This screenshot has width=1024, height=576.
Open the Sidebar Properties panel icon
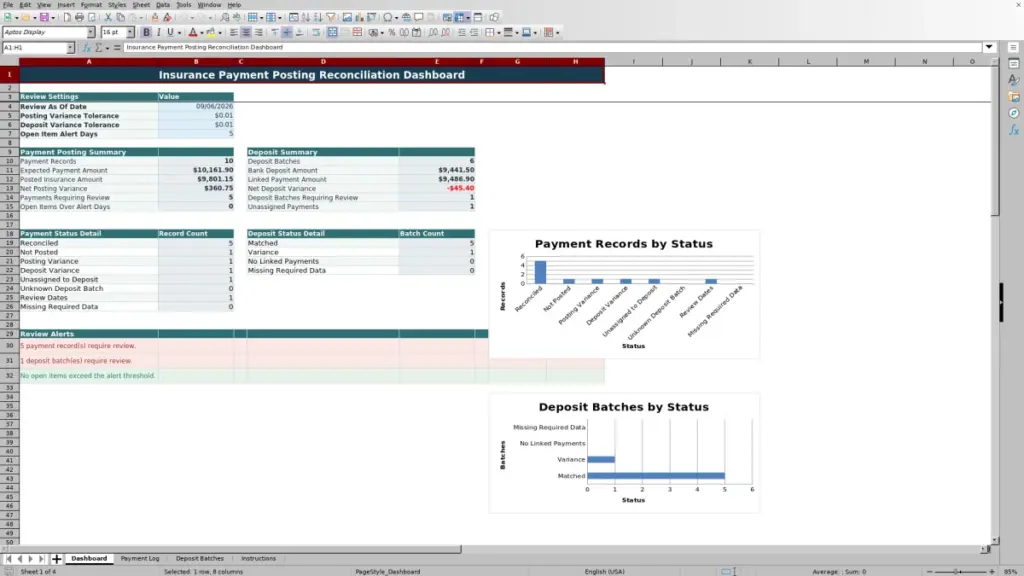tap(1014, 64)
